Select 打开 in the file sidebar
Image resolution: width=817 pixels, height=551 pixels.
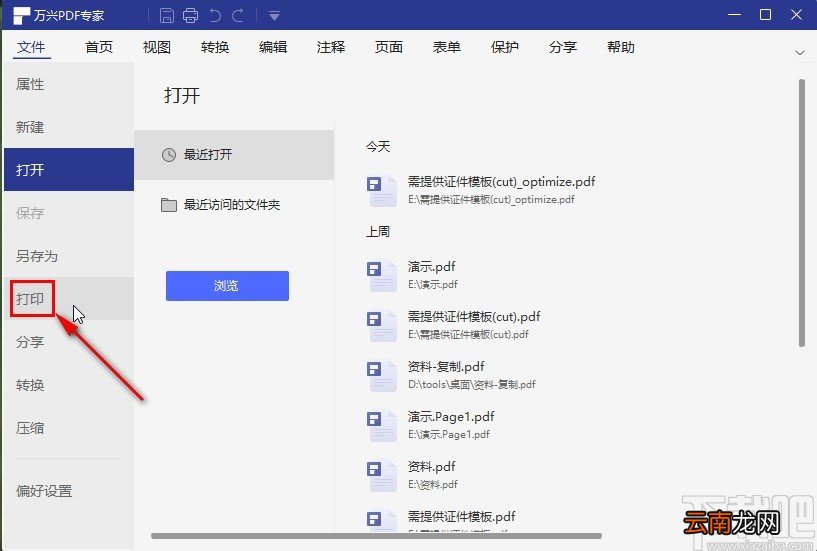[x=69, y=169]
